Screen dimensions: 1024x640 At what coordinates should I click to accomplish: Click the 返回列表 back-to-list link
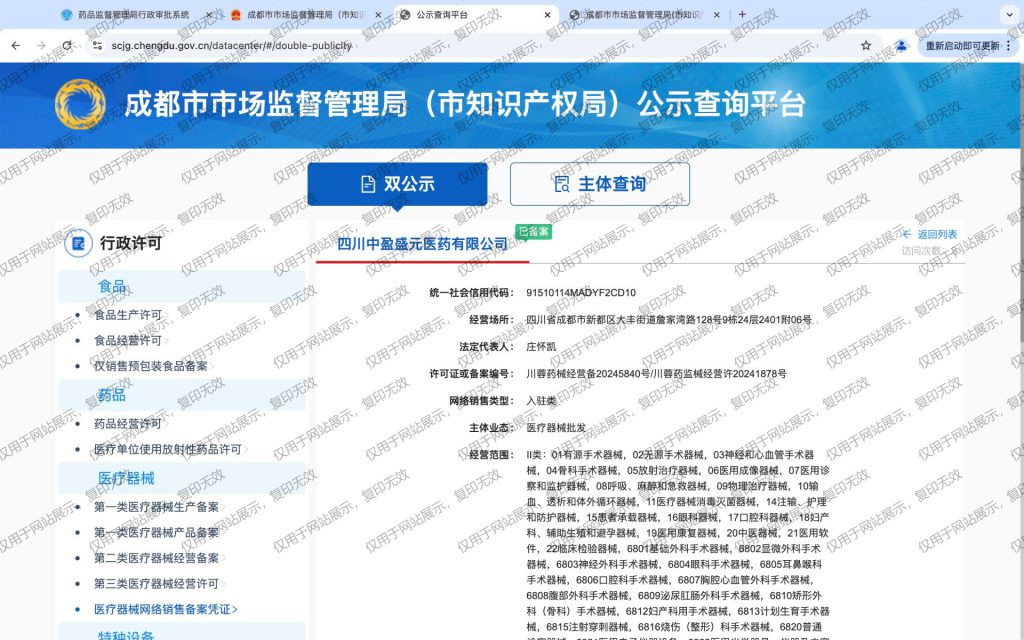coord(930,234)
